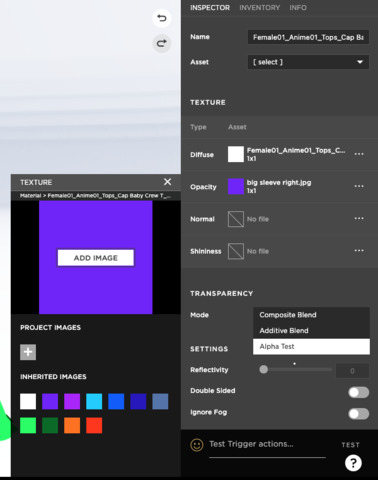
Task: Switch to the Inspector tab
Action: [210, 8]
